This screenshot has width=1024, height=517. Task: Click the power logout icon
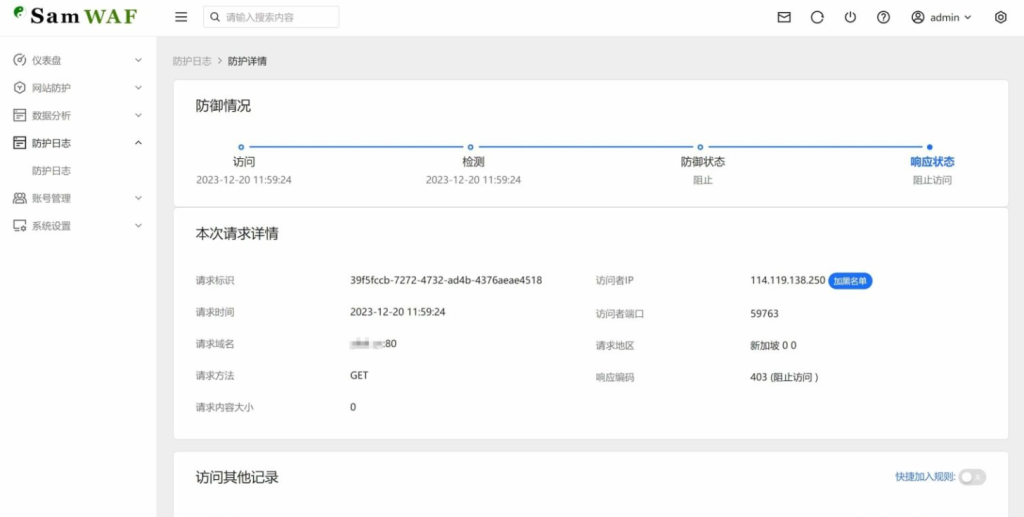coord(850,17)
